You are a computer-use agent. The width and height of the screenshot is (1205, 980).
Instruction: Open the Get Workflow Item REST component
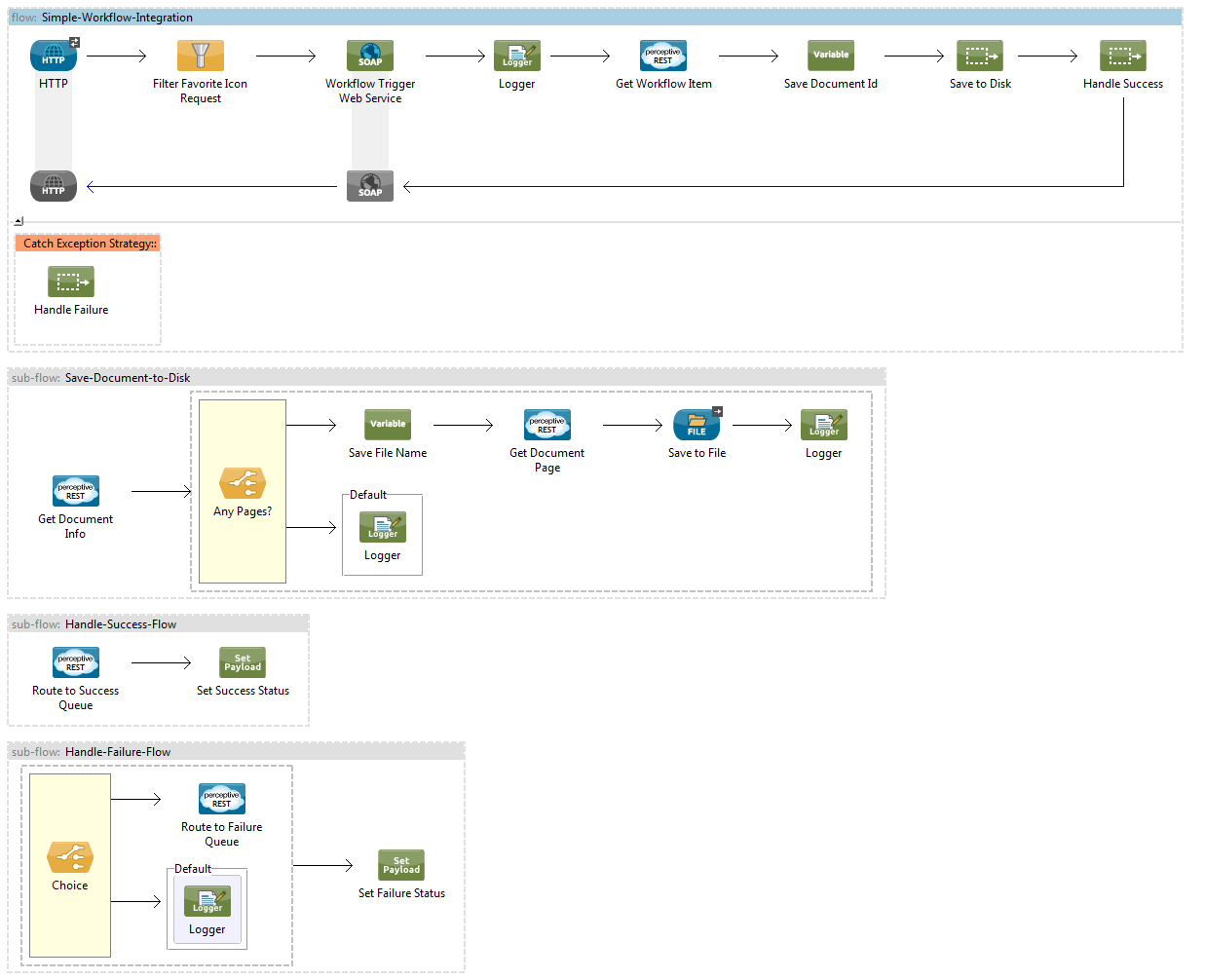(663, 56)
